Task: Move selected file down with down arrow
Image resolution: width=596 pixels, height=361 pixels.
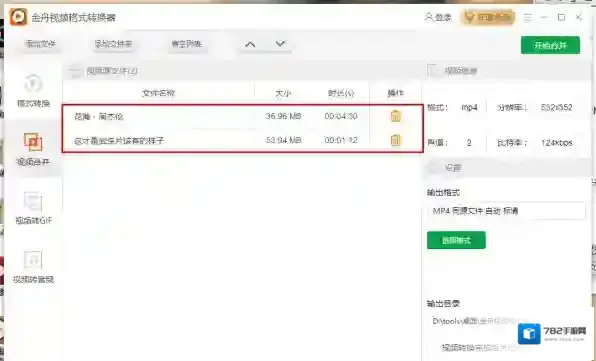Action: tap(281, 44)
